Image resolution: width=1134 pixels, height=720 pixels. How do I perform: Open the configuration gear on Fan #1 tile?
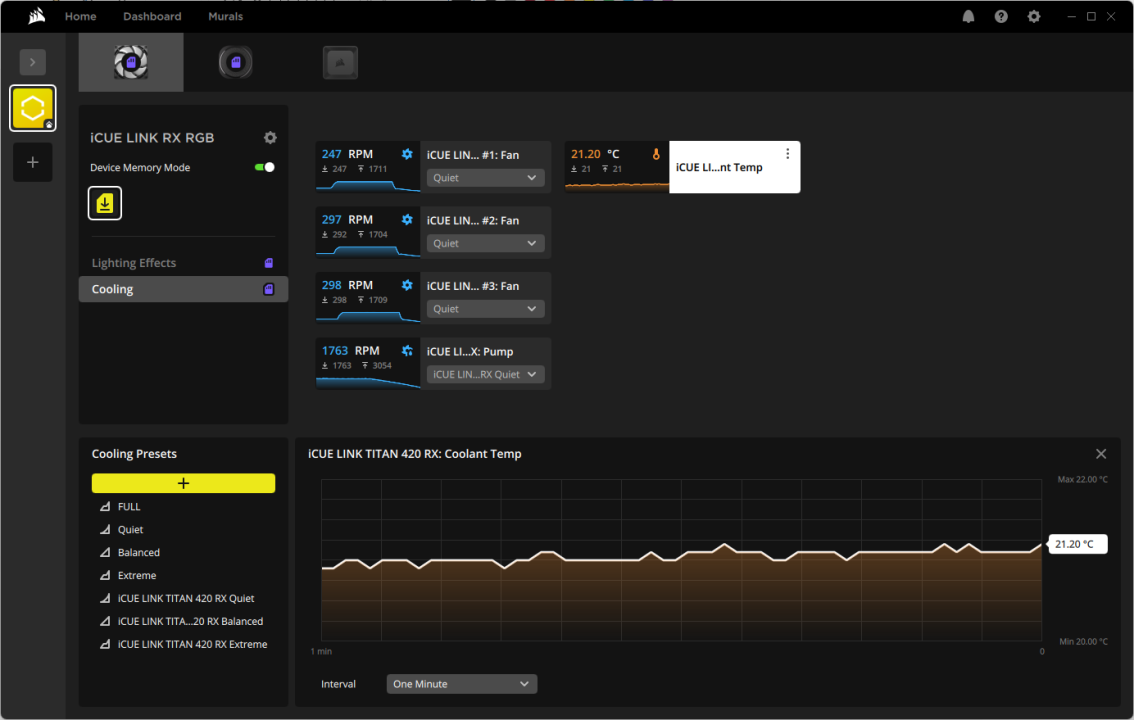(406, 154)
